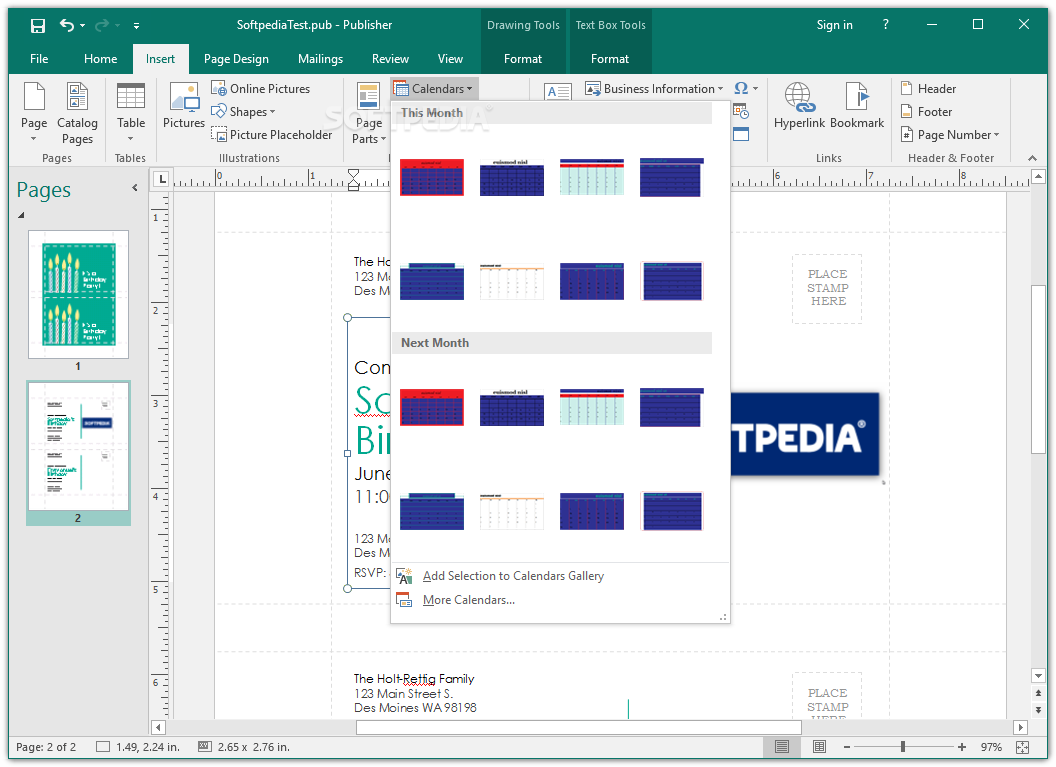1056x767 pixels.
Task: Insert a Footer
Action: coord(926,112)
